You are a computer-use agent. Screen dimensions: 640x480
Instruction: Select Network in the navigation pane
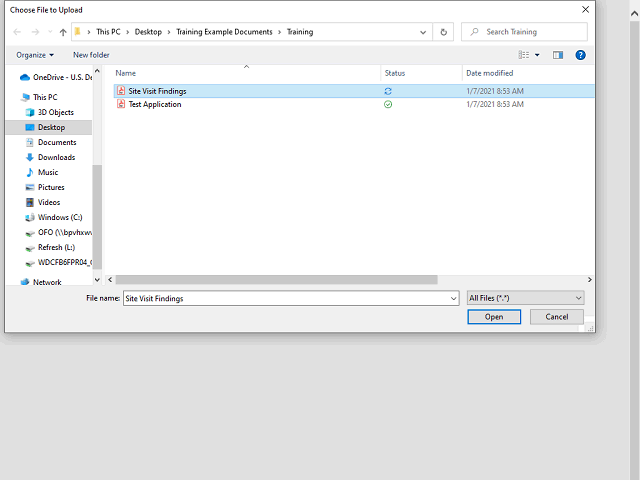point(41,282)
